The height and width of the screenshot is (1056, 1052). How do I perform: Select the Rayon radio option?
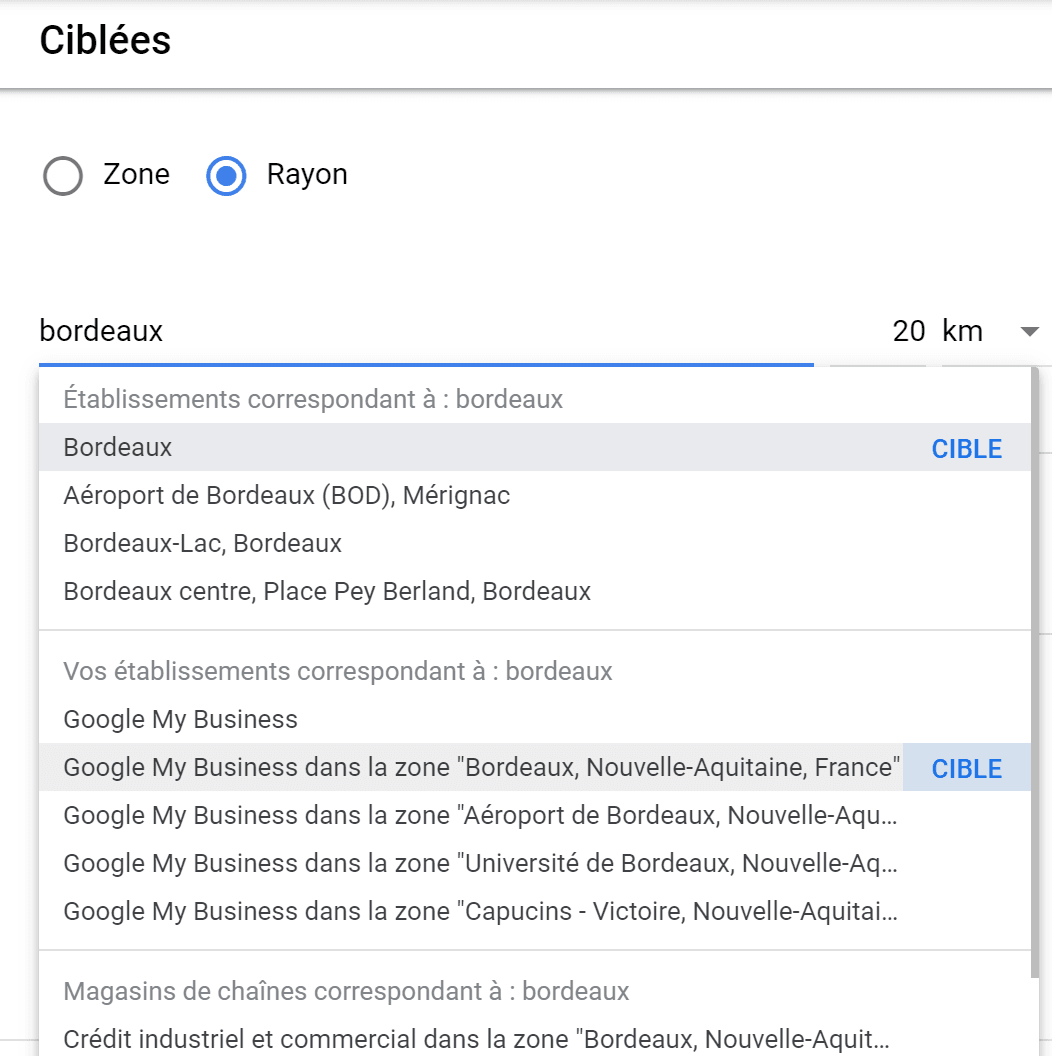pos(226,176)
